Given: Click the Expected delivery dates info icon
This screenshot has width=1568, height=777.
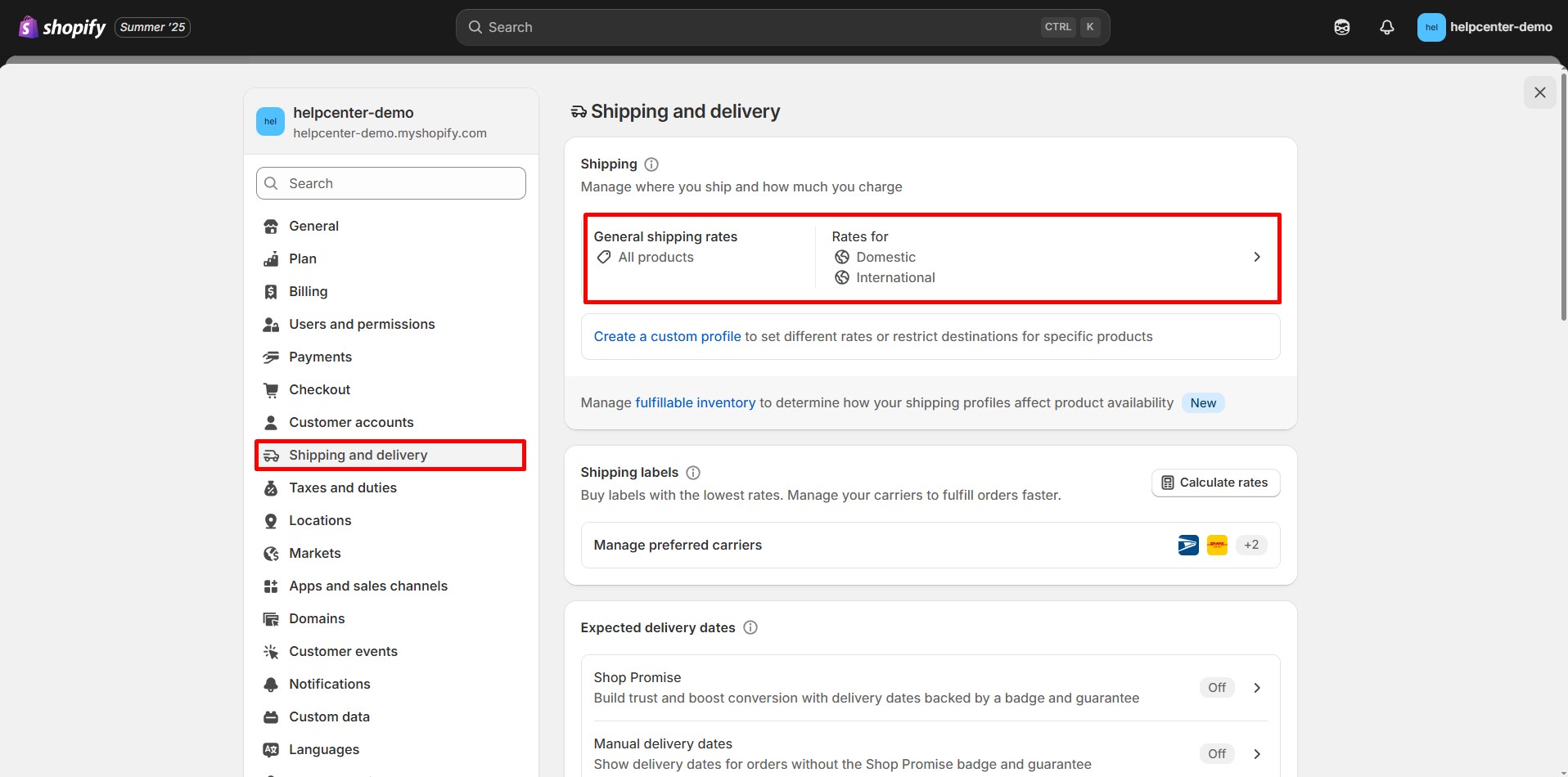Looking at the screenshot, I should tap(750, 627).
